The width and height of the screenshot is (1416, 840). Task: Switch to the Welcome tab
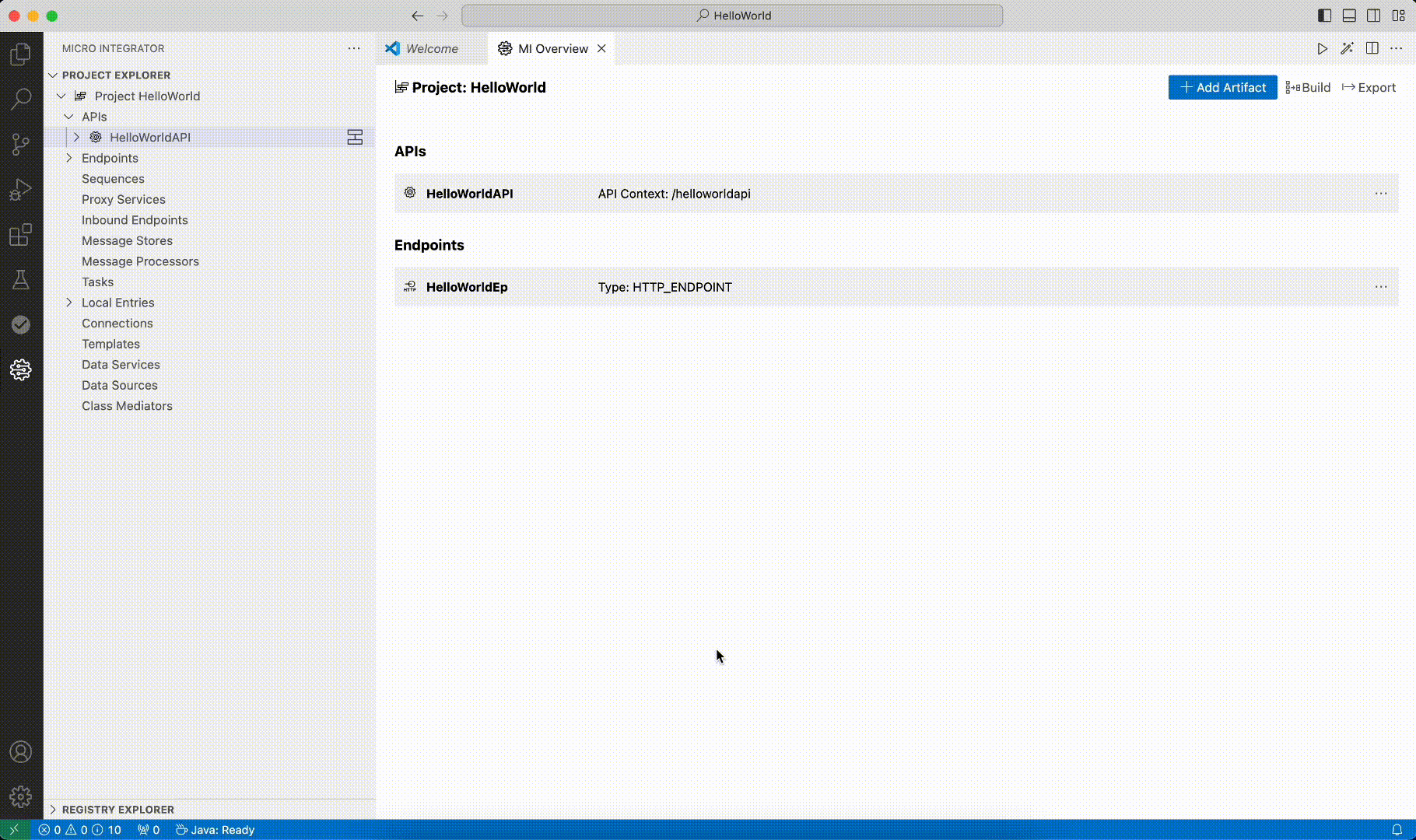pyautogui.click(x=432, y=48)
